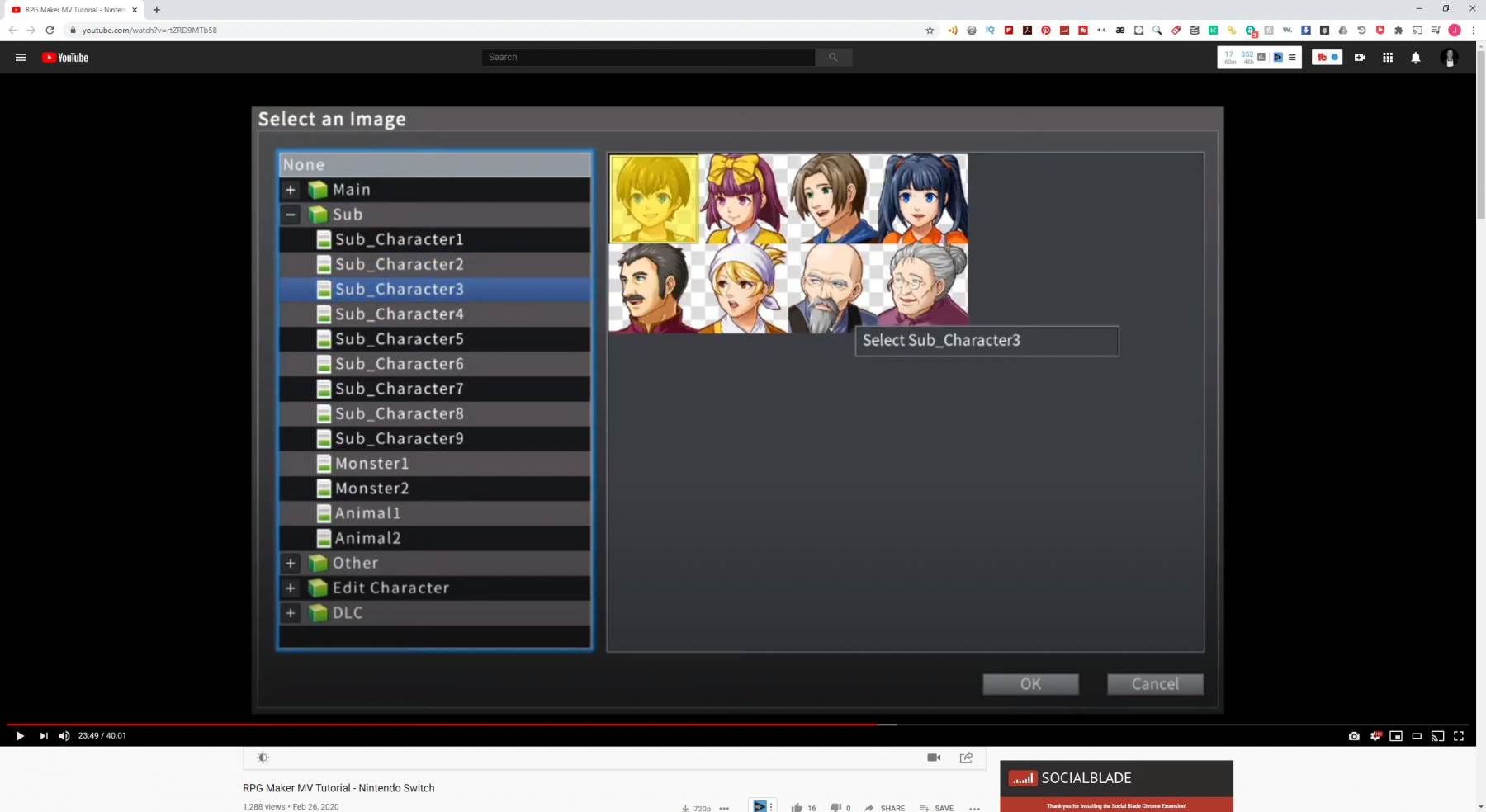Open a new browser tab

[x=157, y=10]
